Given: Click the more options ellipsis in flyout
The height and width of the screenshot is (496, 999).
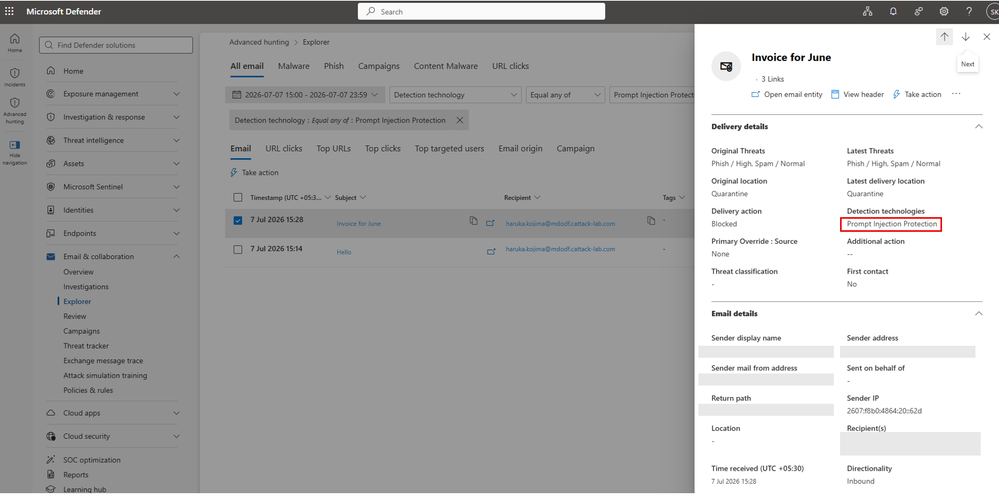Looking at the screenshot, I should coord(956,94).
